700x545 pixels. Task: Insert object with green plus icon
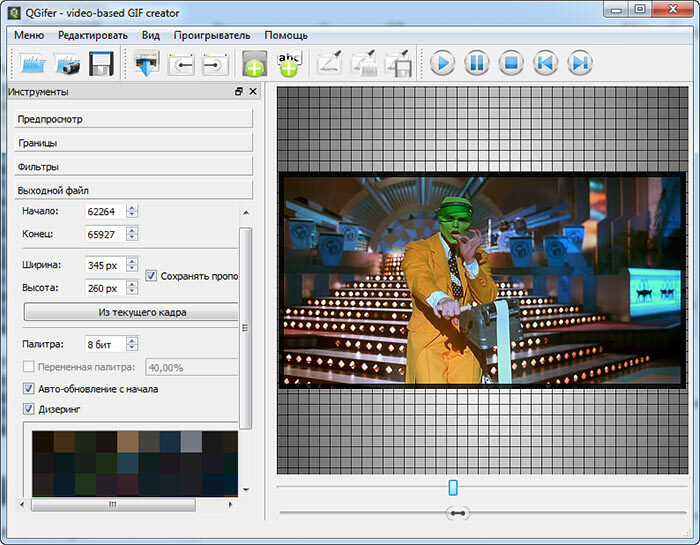coord(254,63)
